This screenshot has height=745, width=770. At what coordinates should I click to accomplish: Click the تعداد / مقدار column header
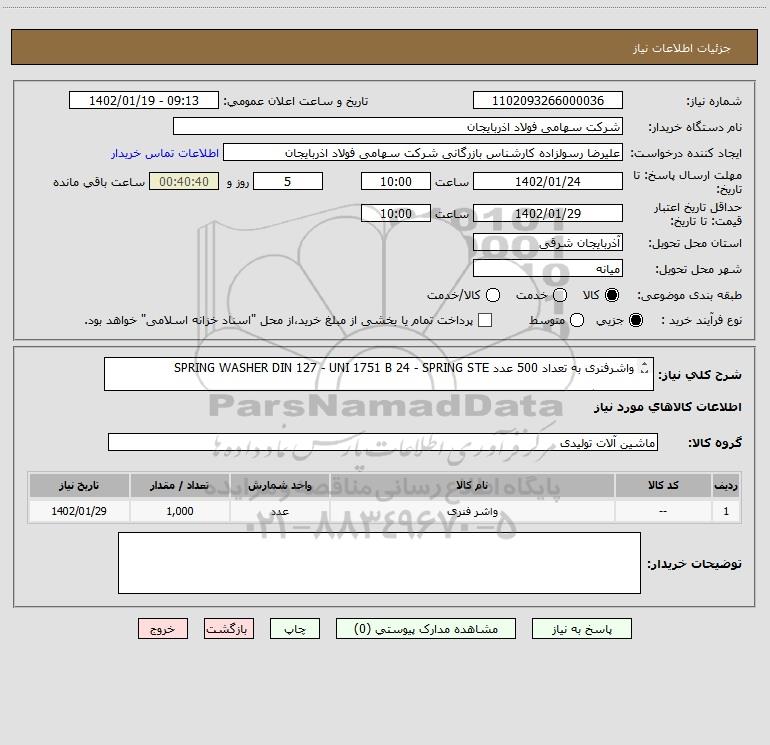click(x=180, y=485)
